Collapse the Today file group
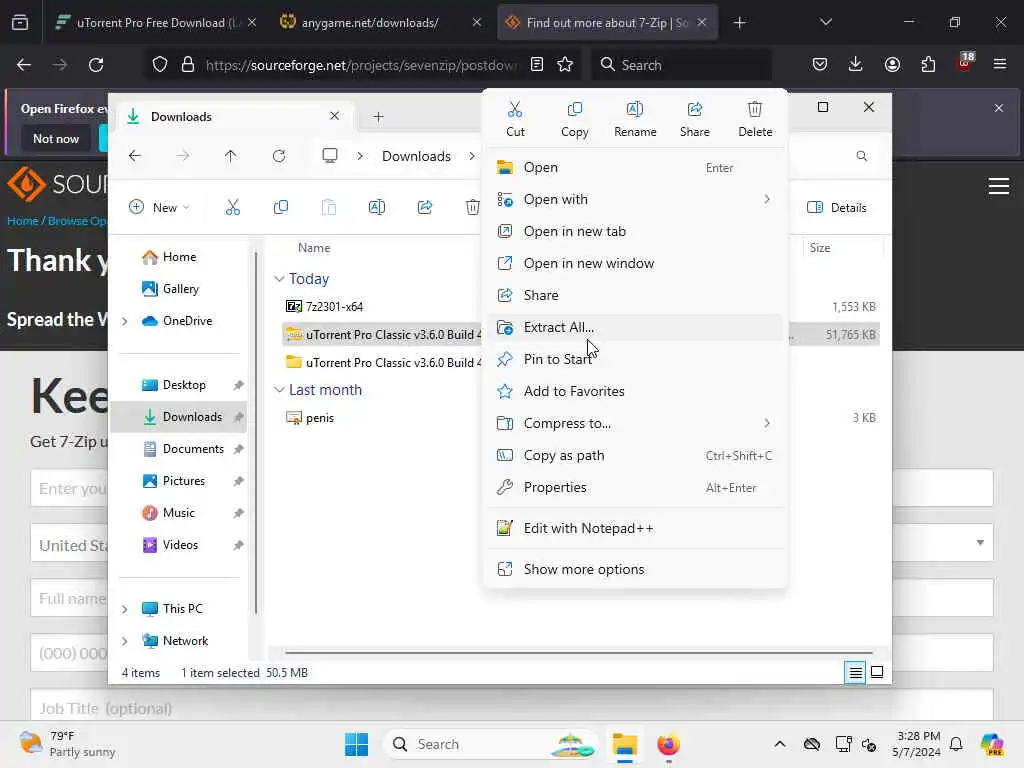The width and height of the screenshot is (1024, 768). pyautogui.click(x=279, y=279)
